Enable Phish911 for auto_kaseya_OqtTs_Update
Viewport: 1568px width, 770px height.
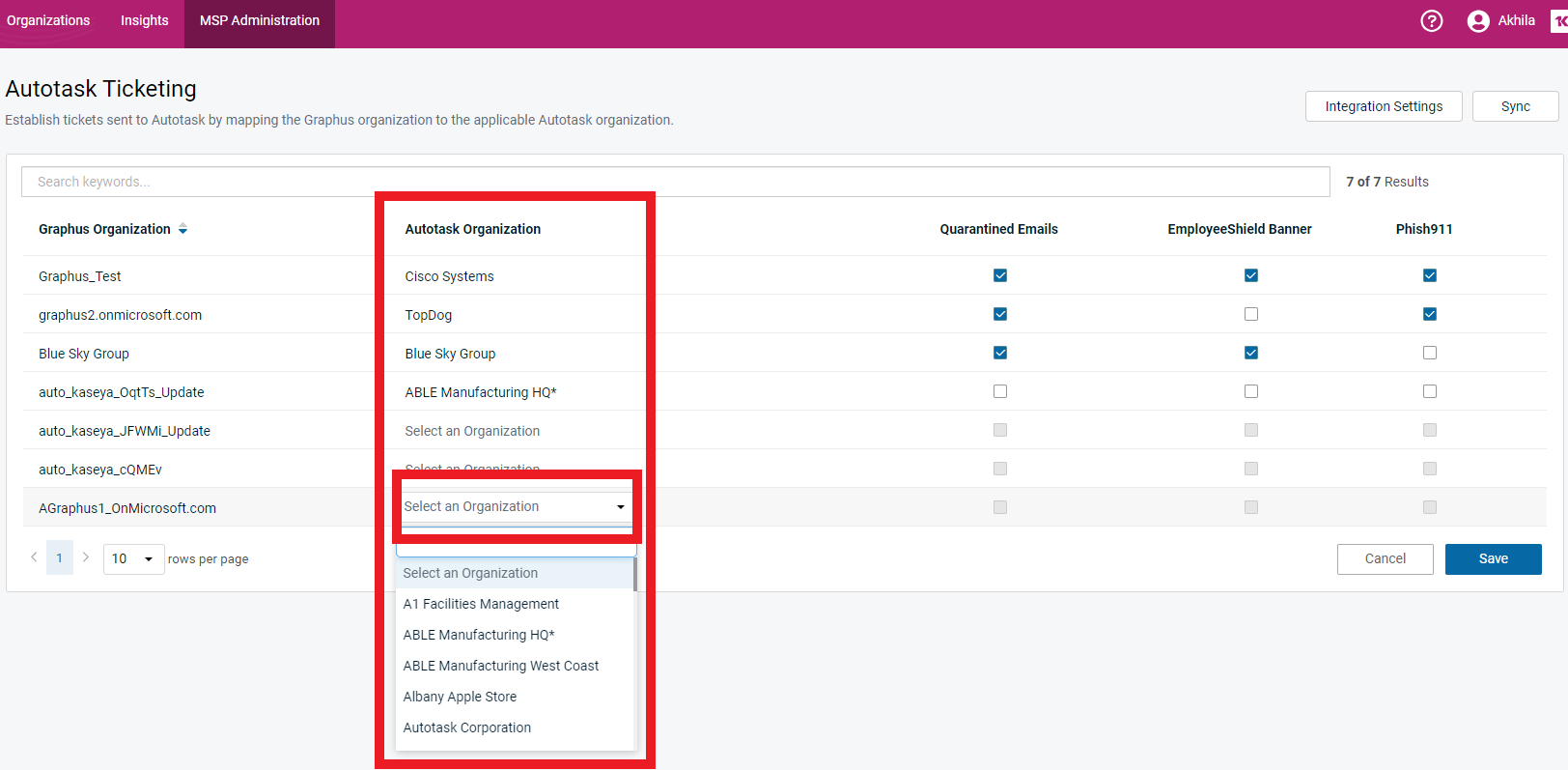pos(1430,391)
